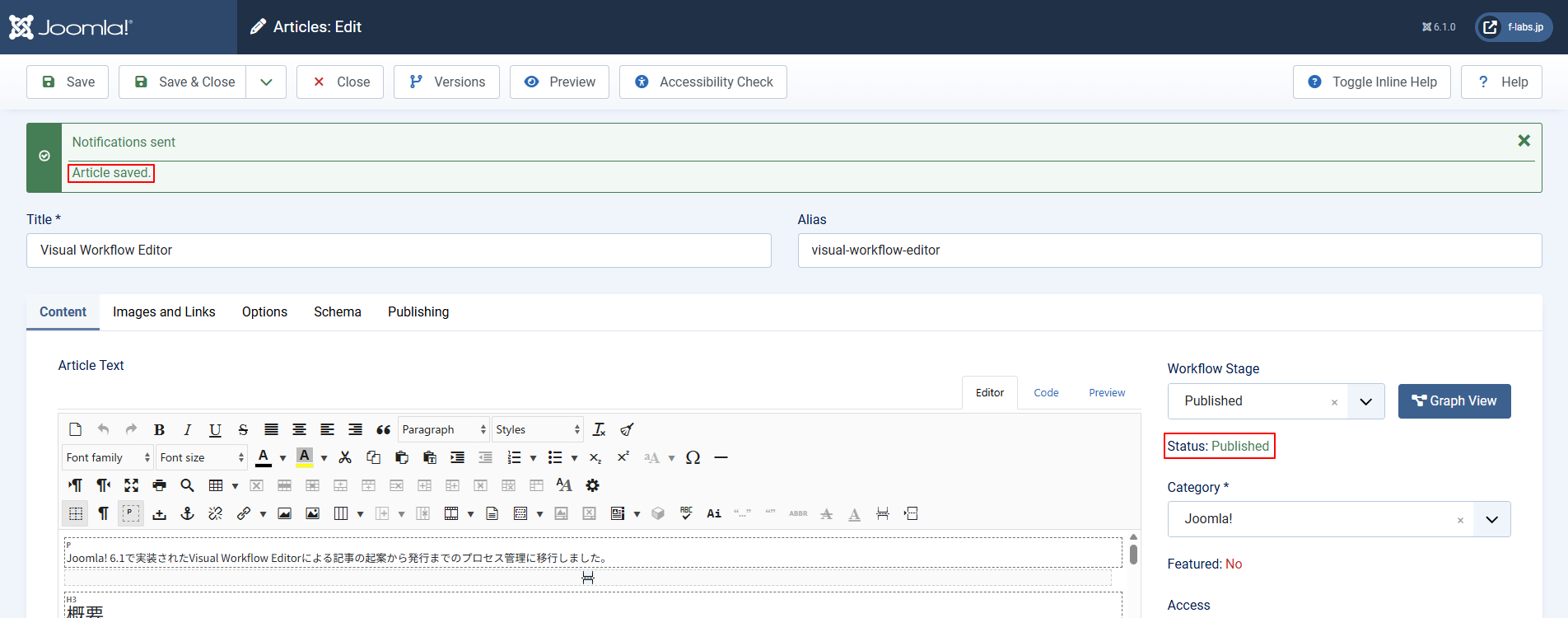Click into the Title input field
Viewport: 1568px width, 618px height.
[x=399, y=250]
